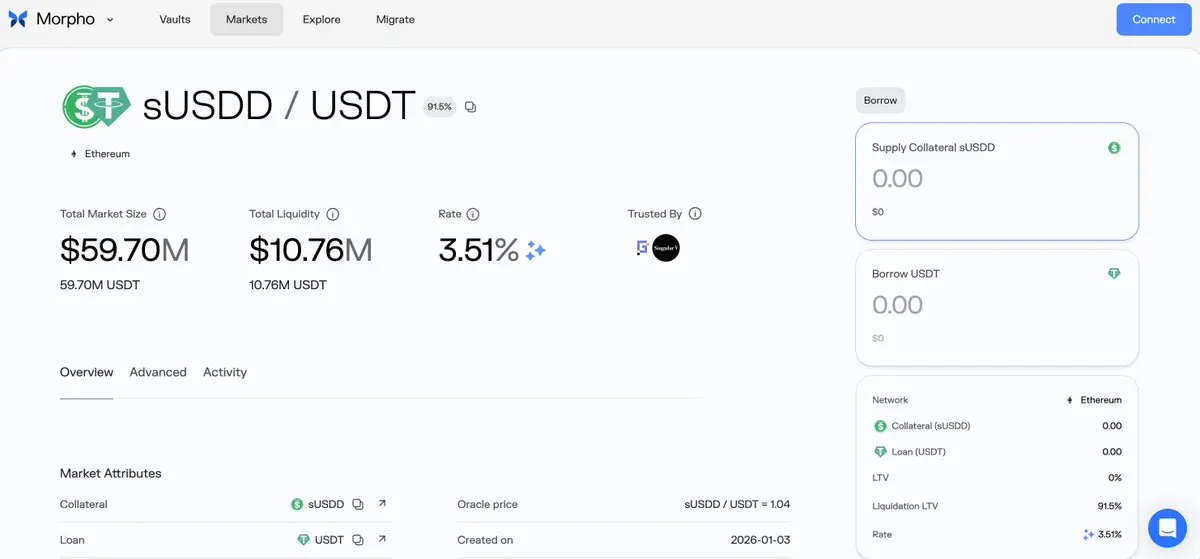Click the LTV 0% value
Image resolution: width=1200 pixels, height=559 pixels.
point(1115,478)
